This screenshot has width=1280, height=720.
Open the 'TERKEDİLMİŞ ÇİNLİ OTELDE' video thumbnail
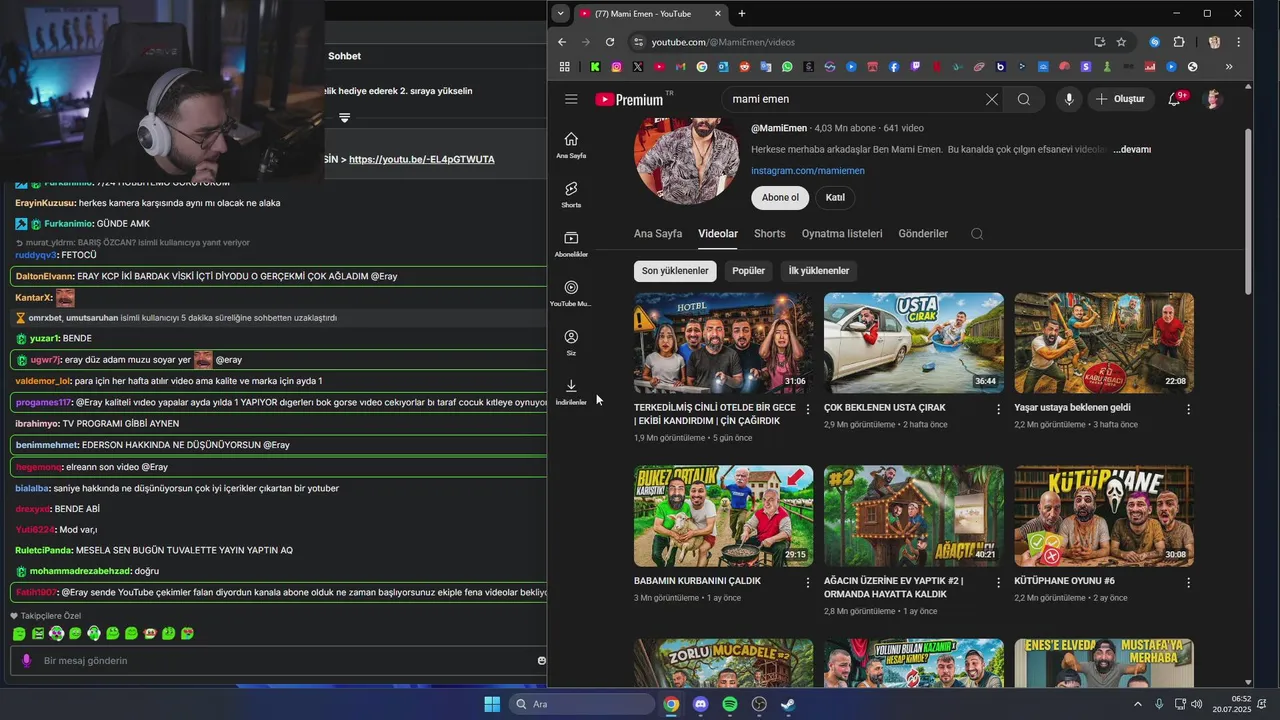point(723,343)
